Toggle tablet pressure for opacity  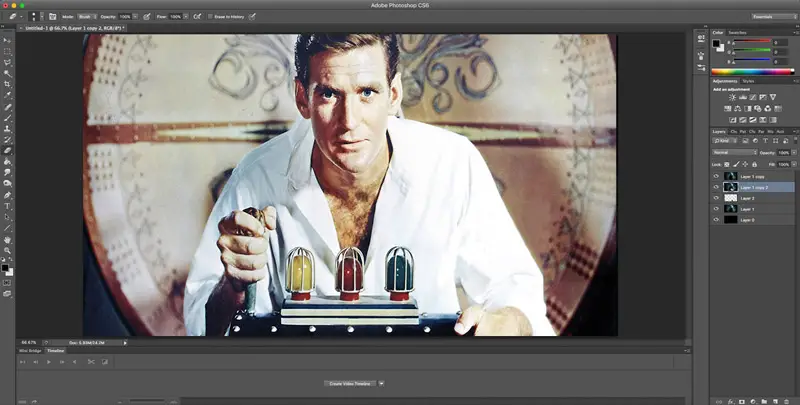coord(146,17)
